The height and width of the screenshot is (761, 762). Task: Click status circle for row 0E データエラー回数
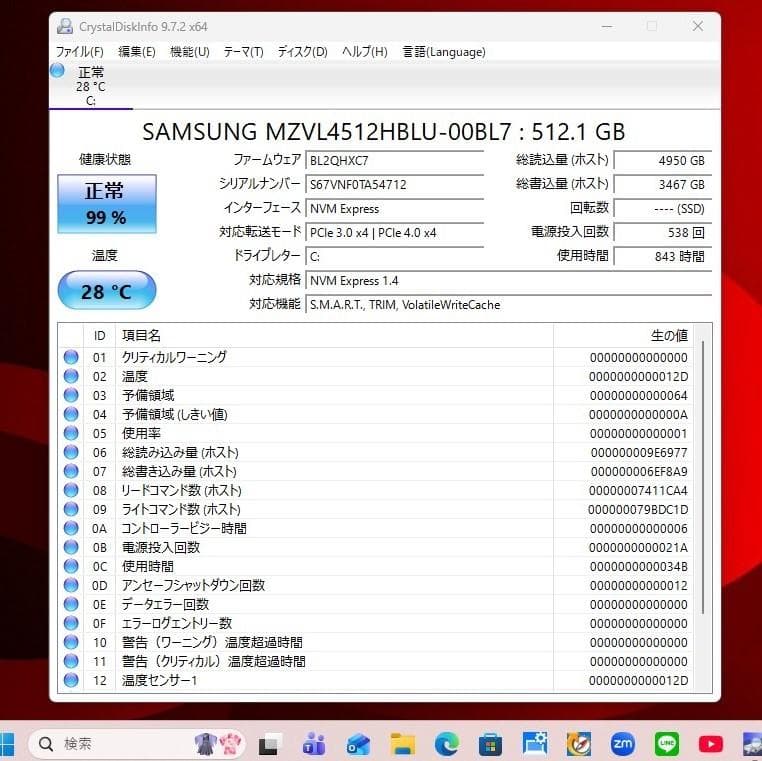click(71, 604)
